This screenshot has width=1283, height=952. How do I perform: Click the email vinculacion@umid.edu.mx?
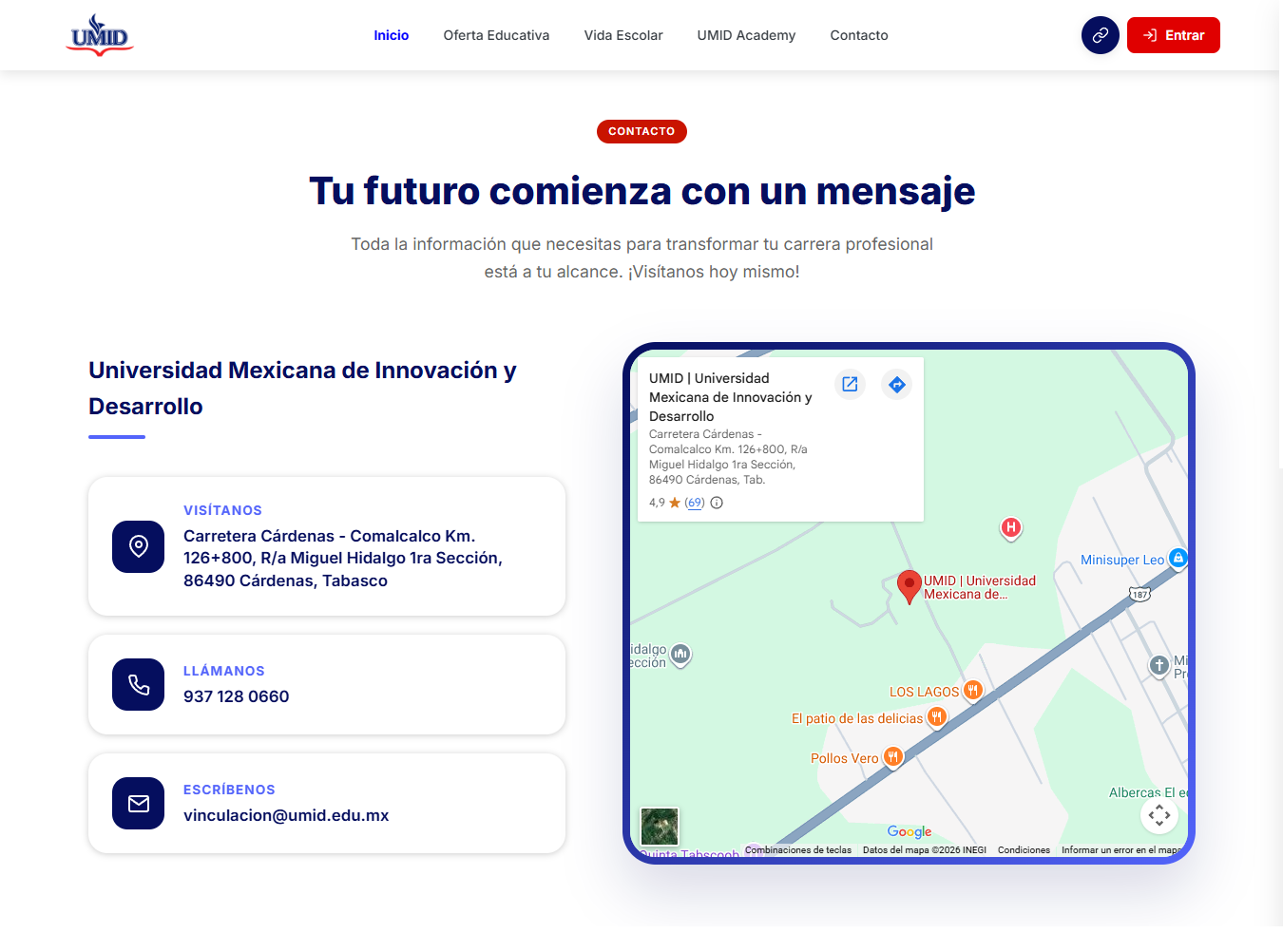point(286,815)
